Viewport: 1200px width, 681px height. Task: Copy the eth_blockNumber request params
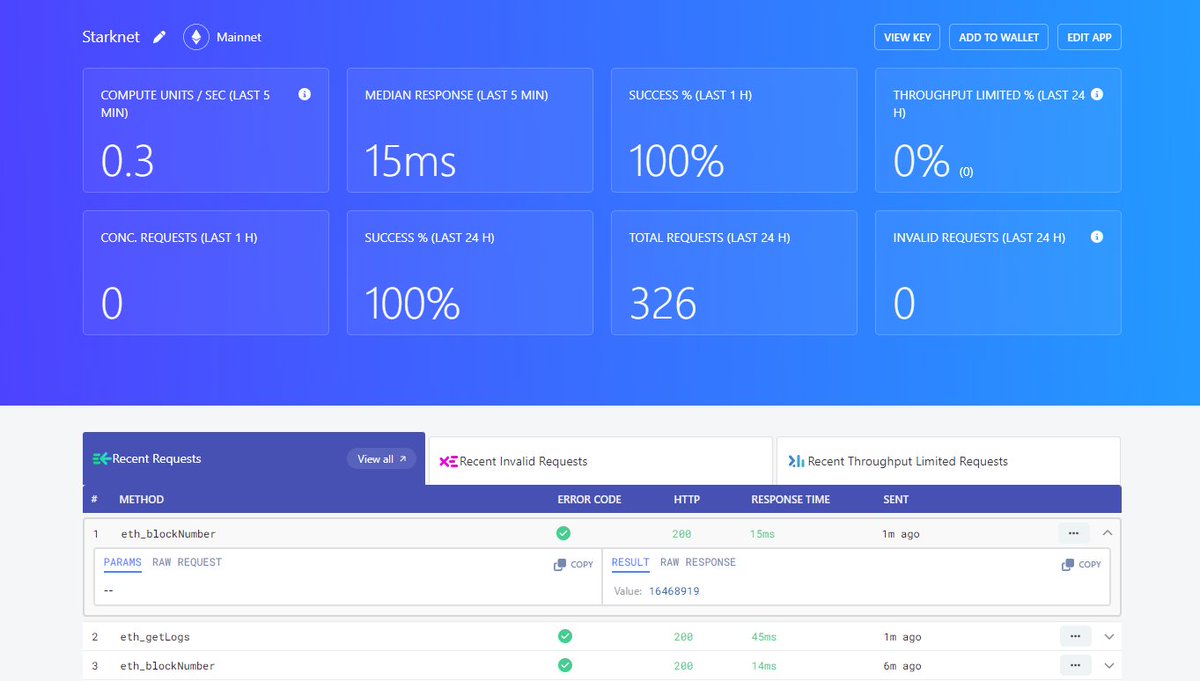(x=571, y=564)
